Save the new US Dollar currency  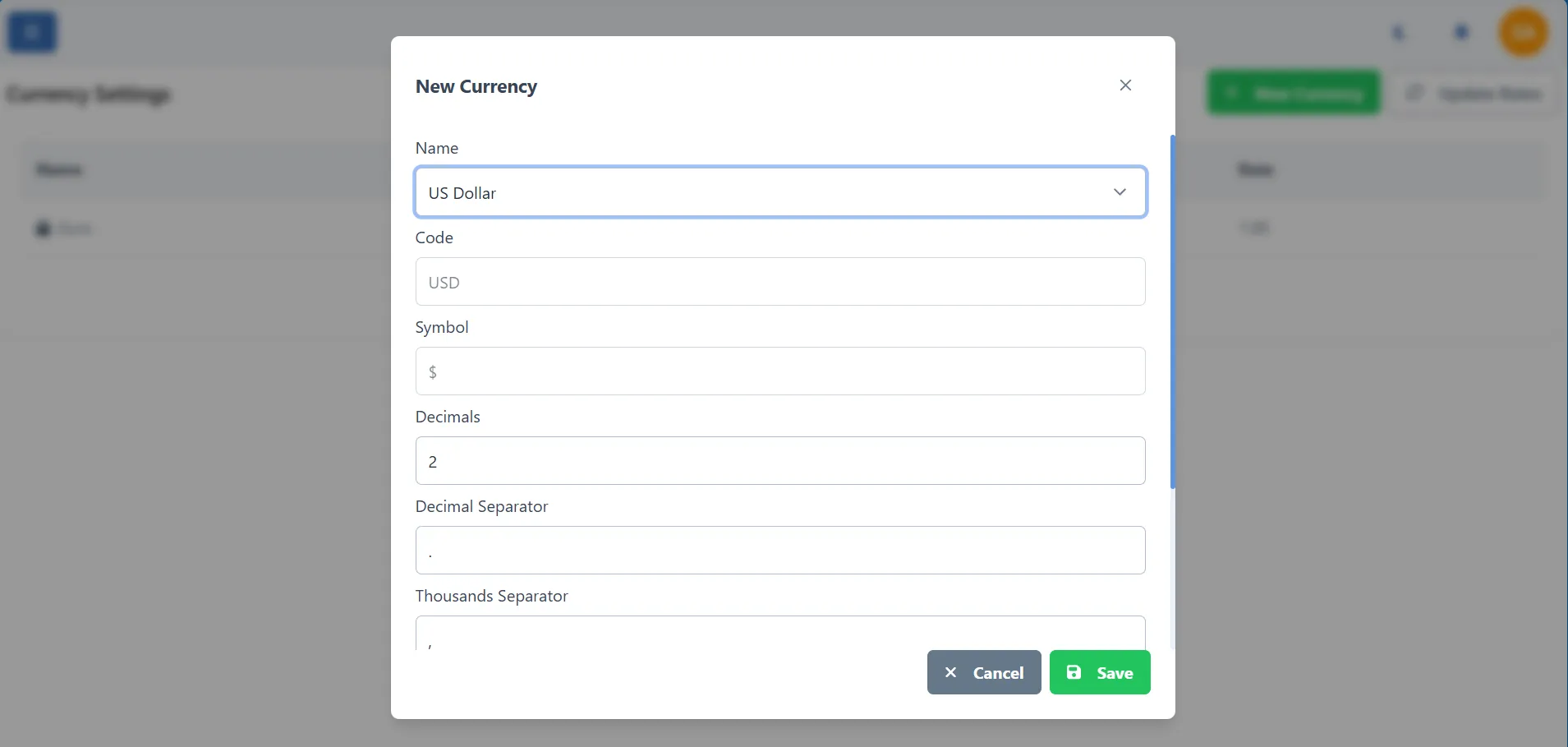click(x=1100, y=672)
